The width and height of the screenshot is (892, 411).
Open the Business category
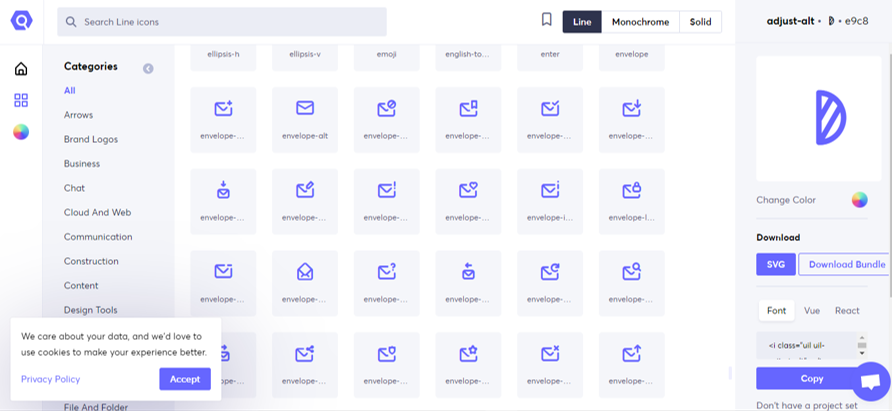click(82, 164)
